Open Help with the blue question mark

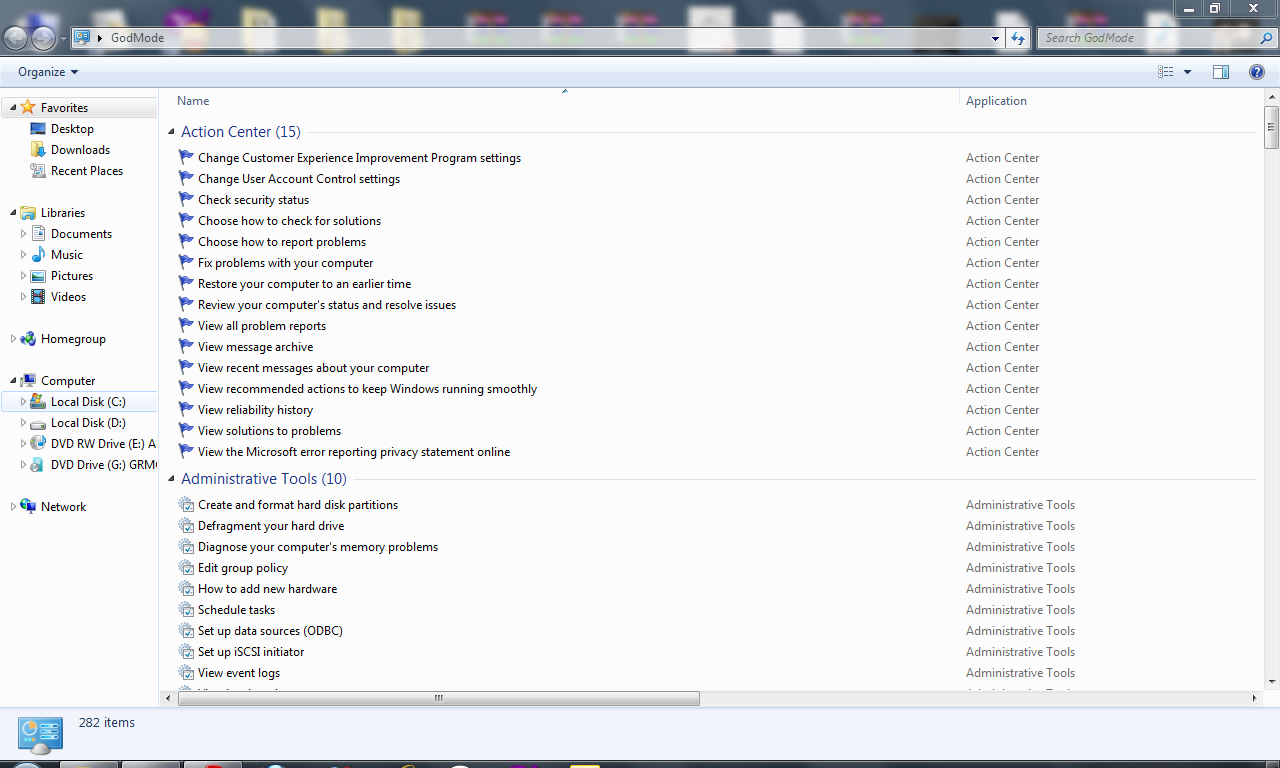(1257, 72)
